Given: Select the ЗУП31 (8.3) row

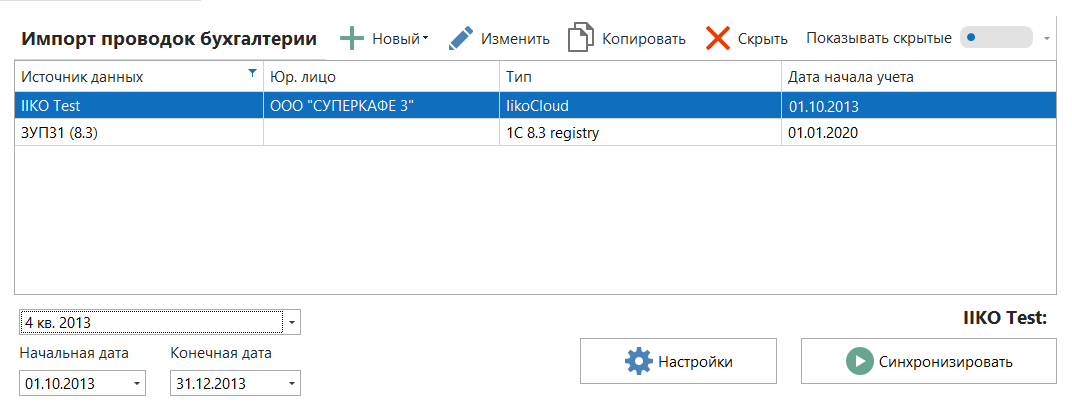Looking at the screenshot, I should 138,132.
